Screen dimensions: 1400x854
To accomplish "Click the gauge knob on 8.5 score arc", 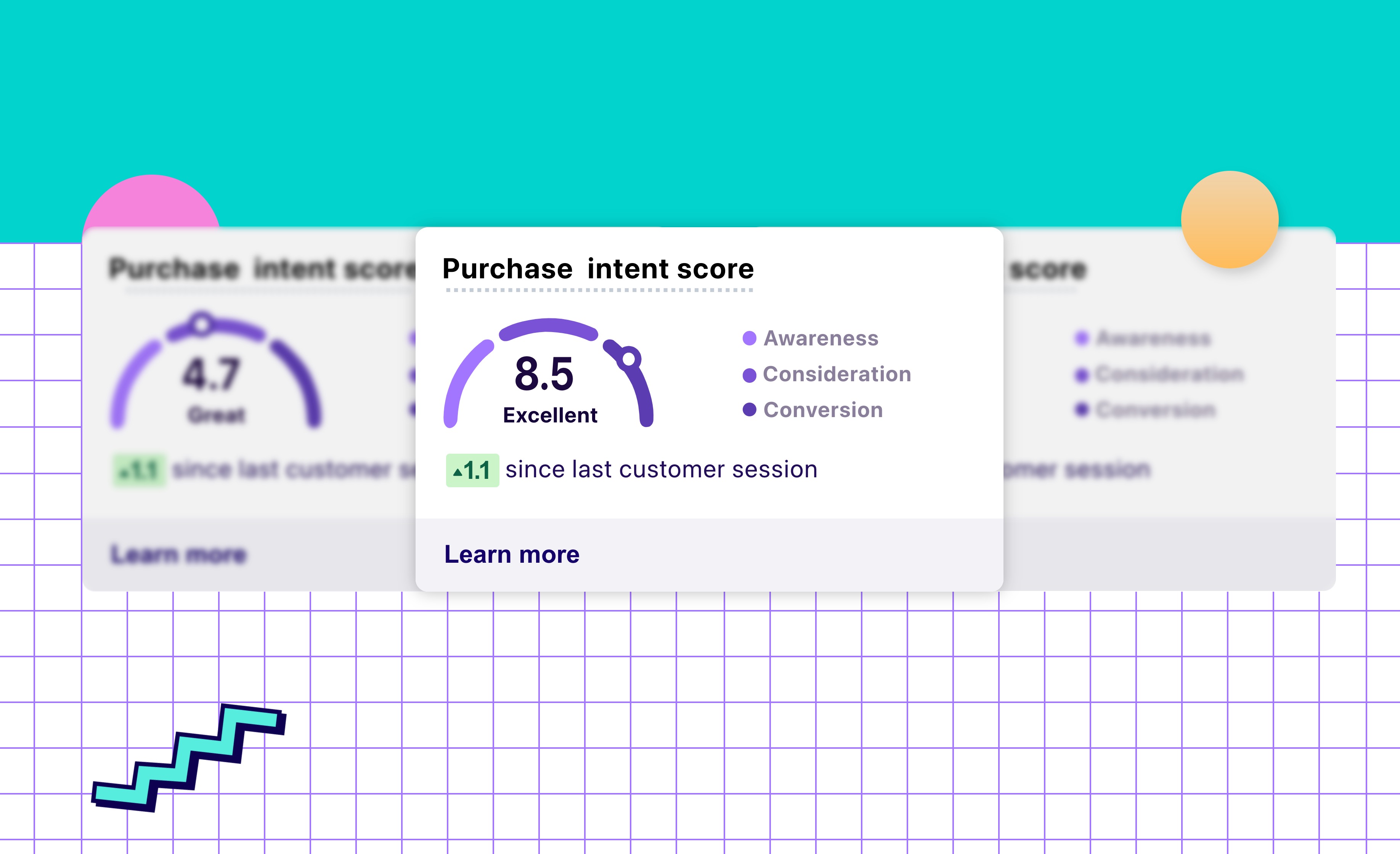I will [x=629, y=358].
